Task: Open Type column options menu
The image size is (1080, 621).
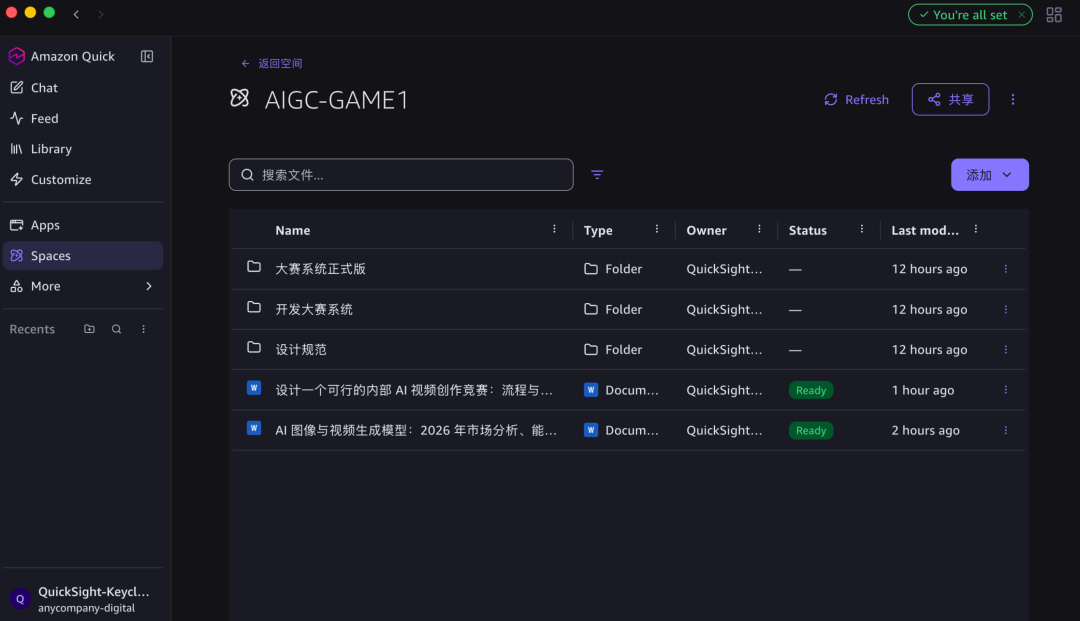Action: coord(656,229)
